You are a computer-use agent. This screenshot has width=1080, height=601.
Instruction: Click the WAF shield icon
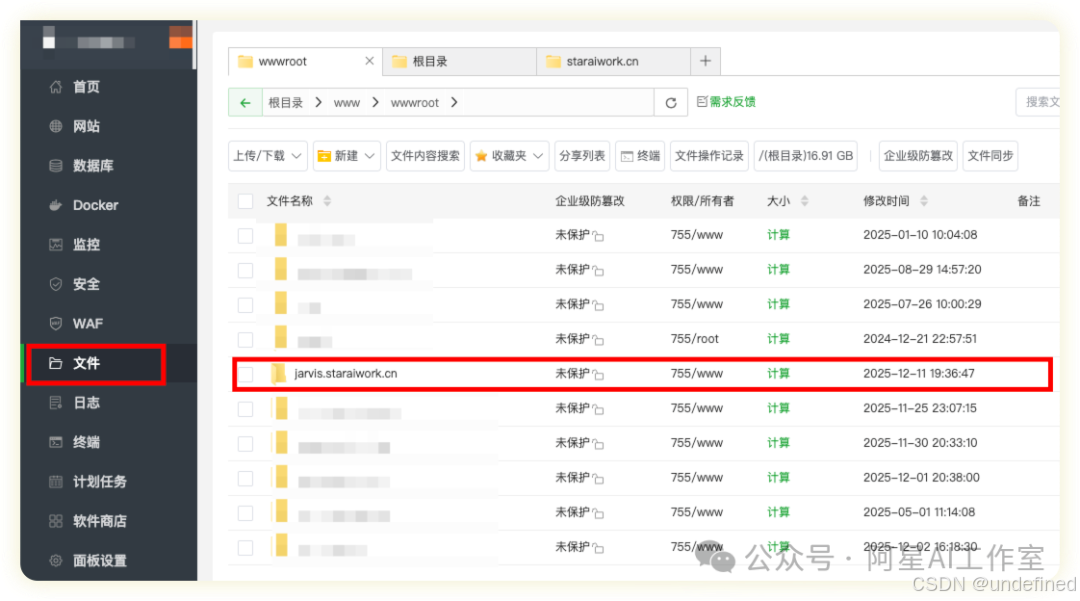56,324
